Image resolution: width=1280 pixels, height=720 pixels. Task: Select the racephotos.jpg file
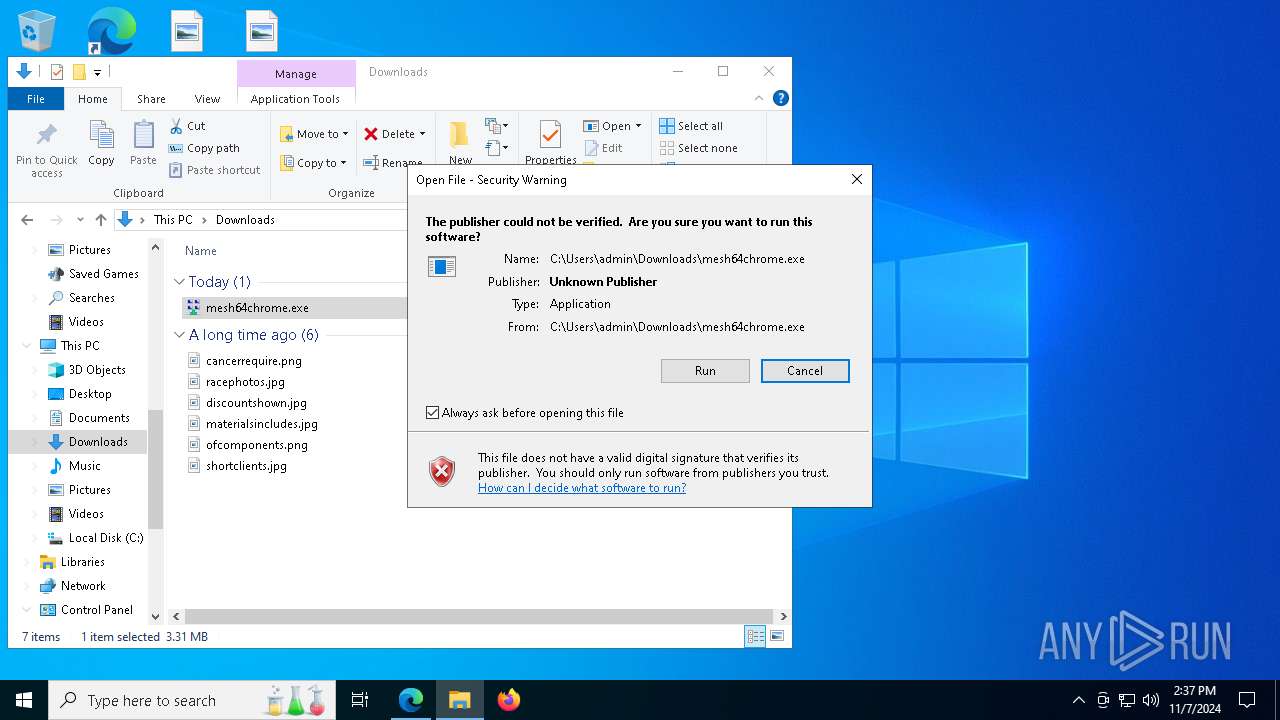(x=245, y=382)
